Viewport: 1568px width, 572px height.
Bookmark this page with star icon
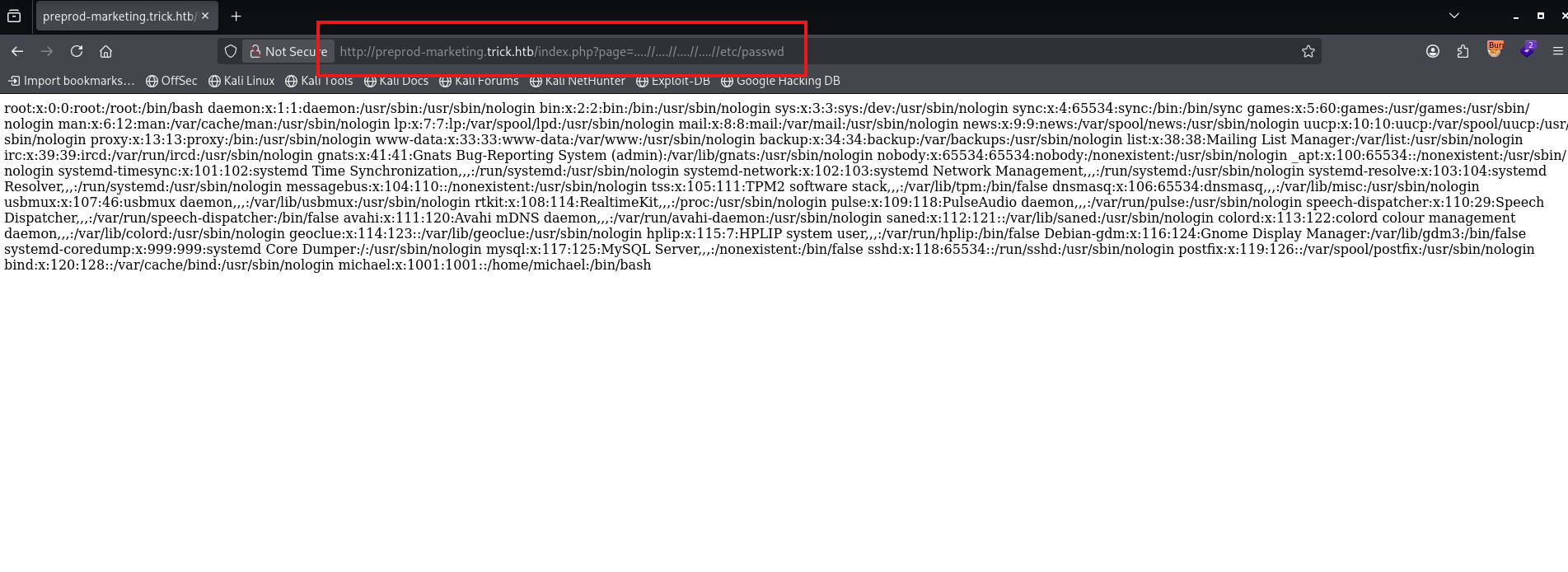1308,51
